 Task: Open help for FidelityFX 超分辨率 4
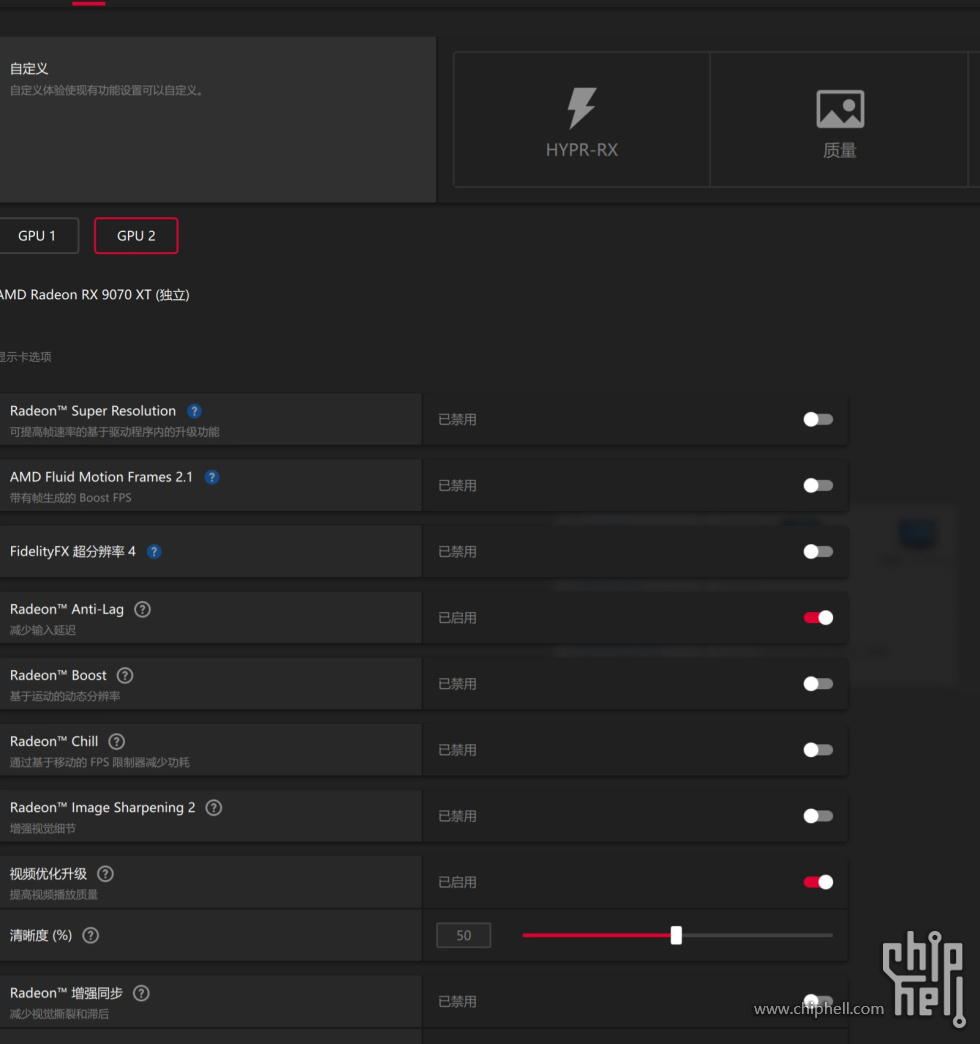(x=154, y=551)
